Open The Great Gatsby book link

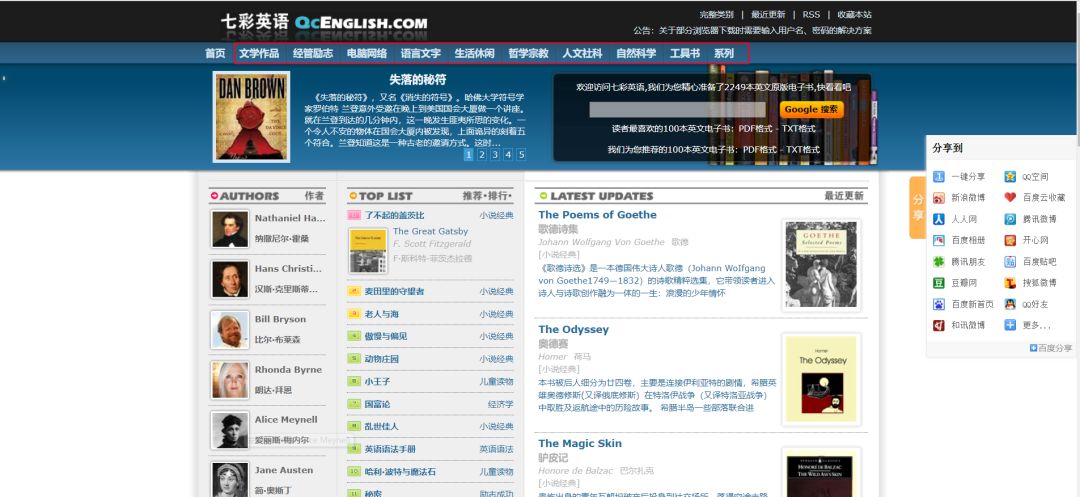(x=430, y=231)
